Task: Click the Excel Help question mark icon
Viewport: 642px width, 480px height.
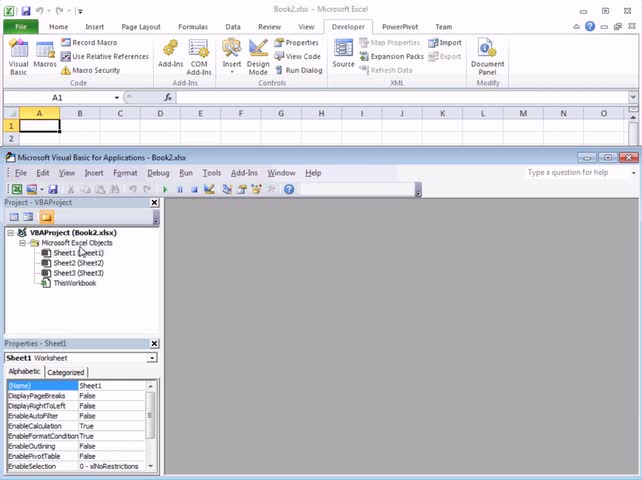Action: click(x=590, y=27)
